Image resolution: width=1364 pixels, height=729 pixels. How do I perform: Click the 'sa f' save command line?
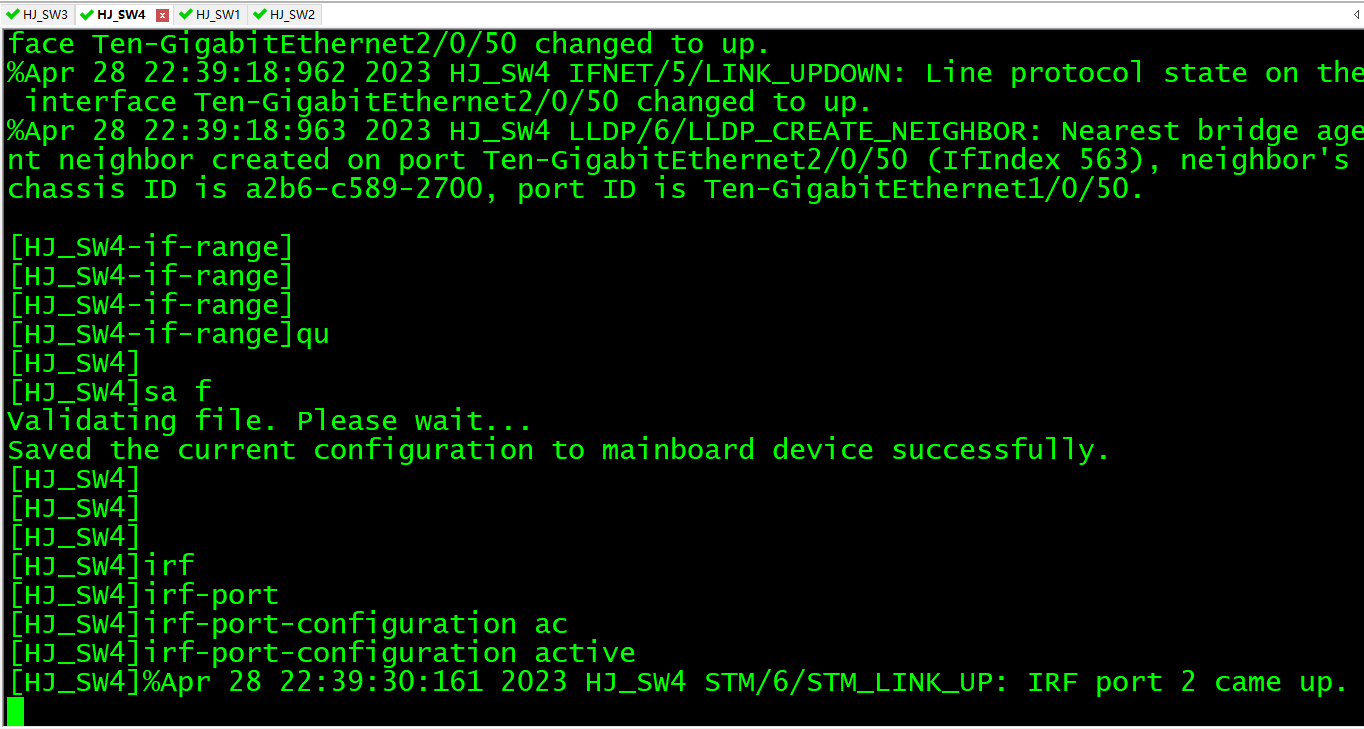[x=110, y=392]
